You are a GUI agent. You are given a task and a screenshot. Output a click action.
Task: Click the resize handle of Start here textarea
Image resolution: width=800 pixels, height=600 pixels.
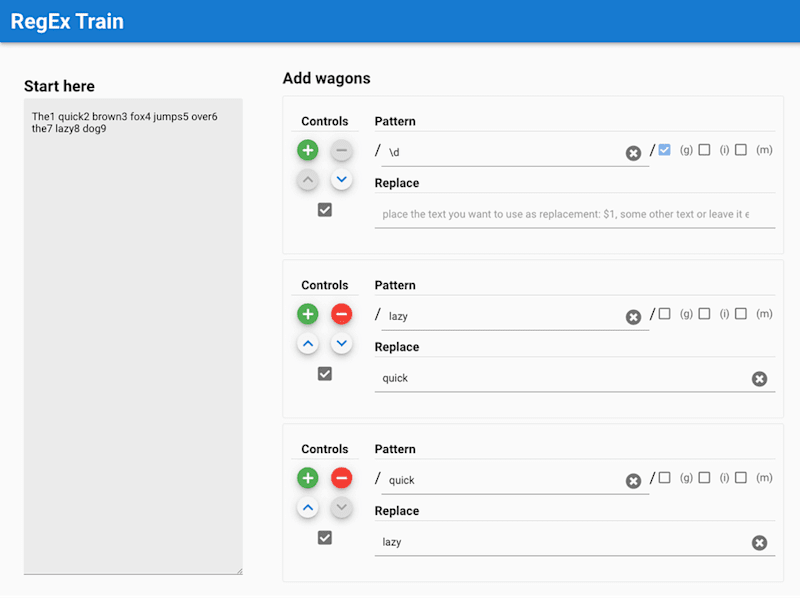tap(239, 571)
